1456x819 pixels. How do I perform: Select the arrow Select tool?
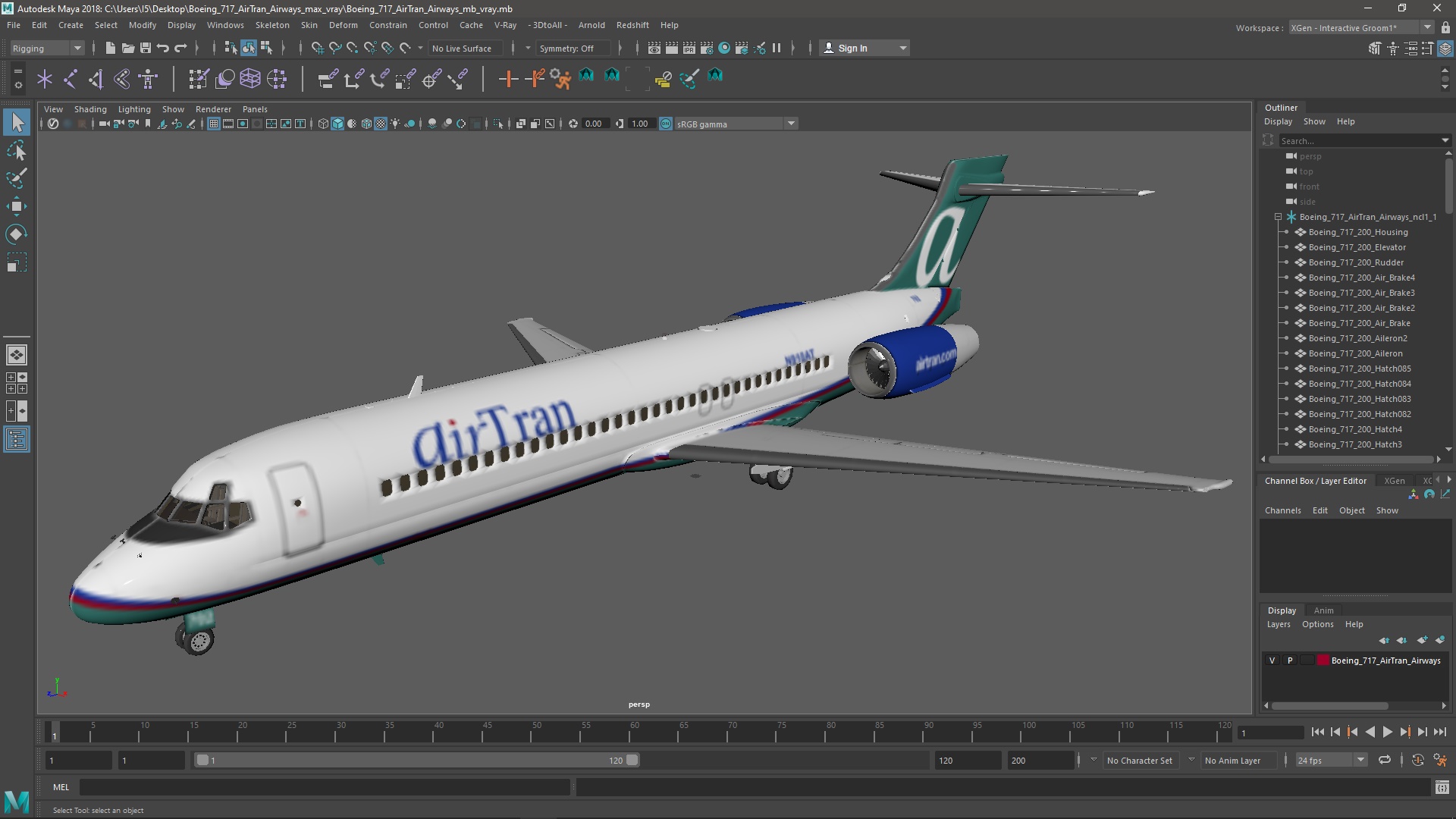click(17, 122)
